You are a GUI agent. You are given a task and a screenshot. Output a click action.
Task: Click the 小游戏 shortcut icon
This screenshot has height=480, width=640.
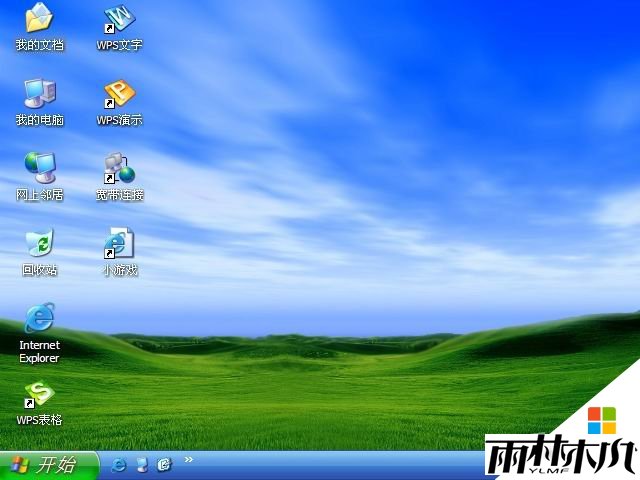point(119,243)
